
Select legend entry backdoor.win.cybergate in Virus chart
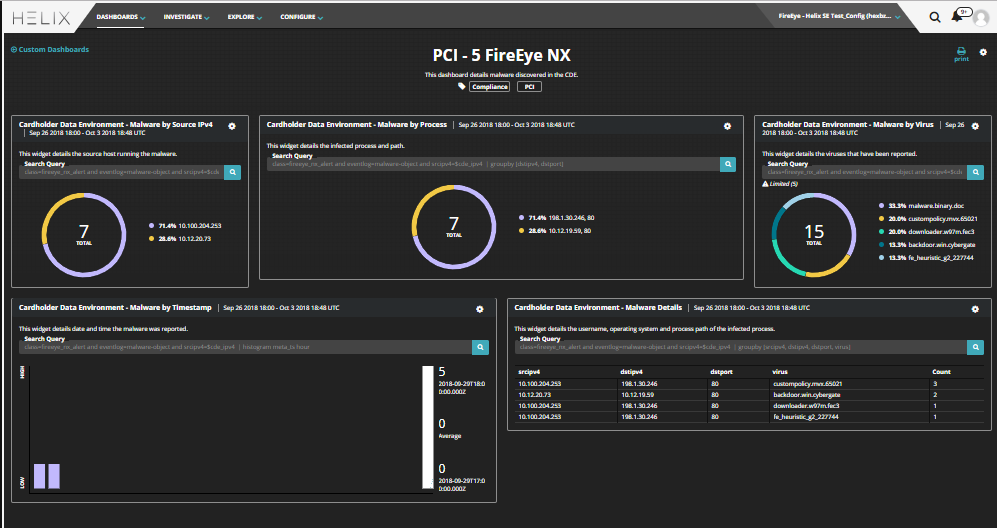(927, 244)
